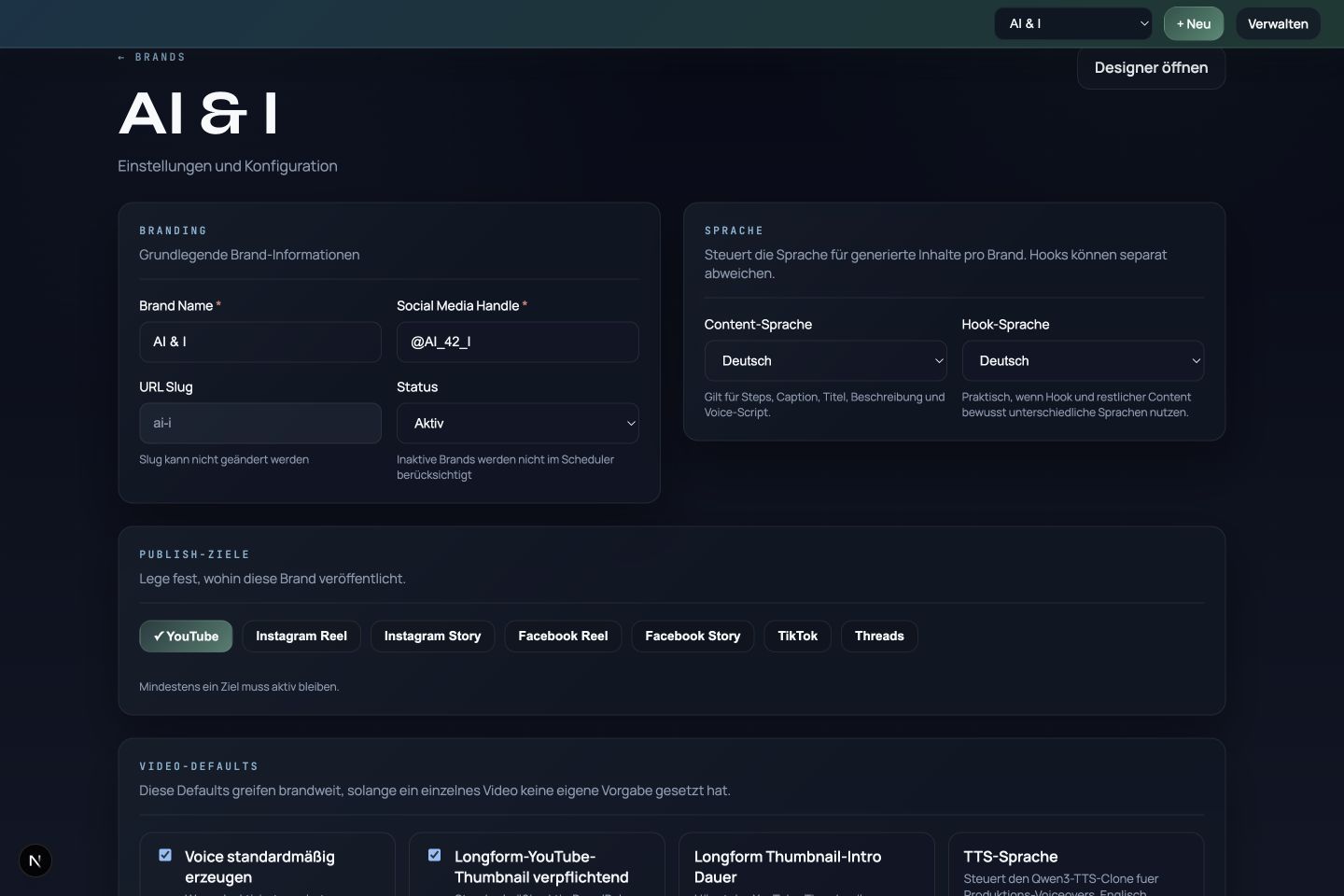Click the URL Slug field

(x=260, y=423)
